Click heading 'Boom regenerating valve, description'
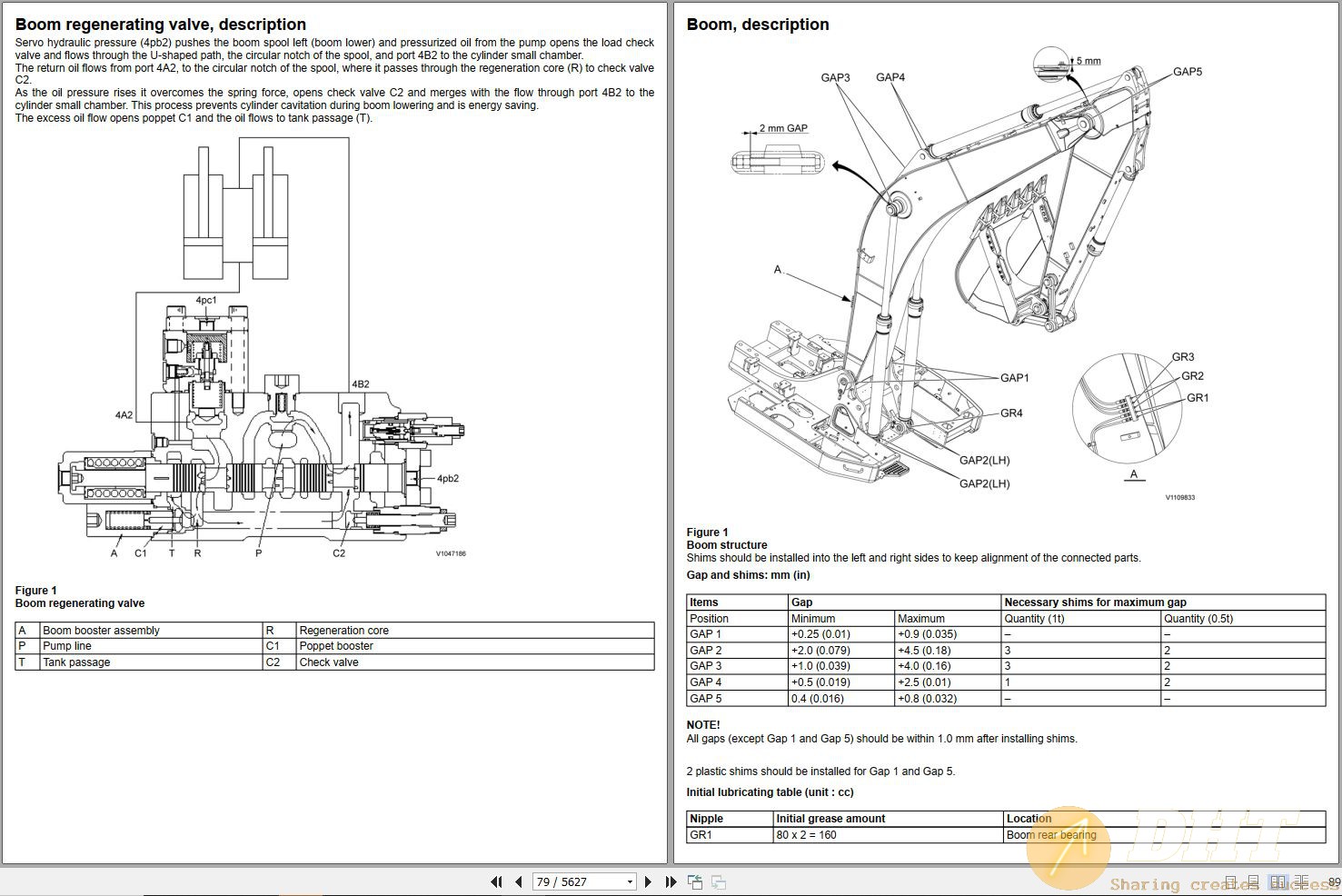This screenshot has height=896, width=1342. tap(161, 25)
